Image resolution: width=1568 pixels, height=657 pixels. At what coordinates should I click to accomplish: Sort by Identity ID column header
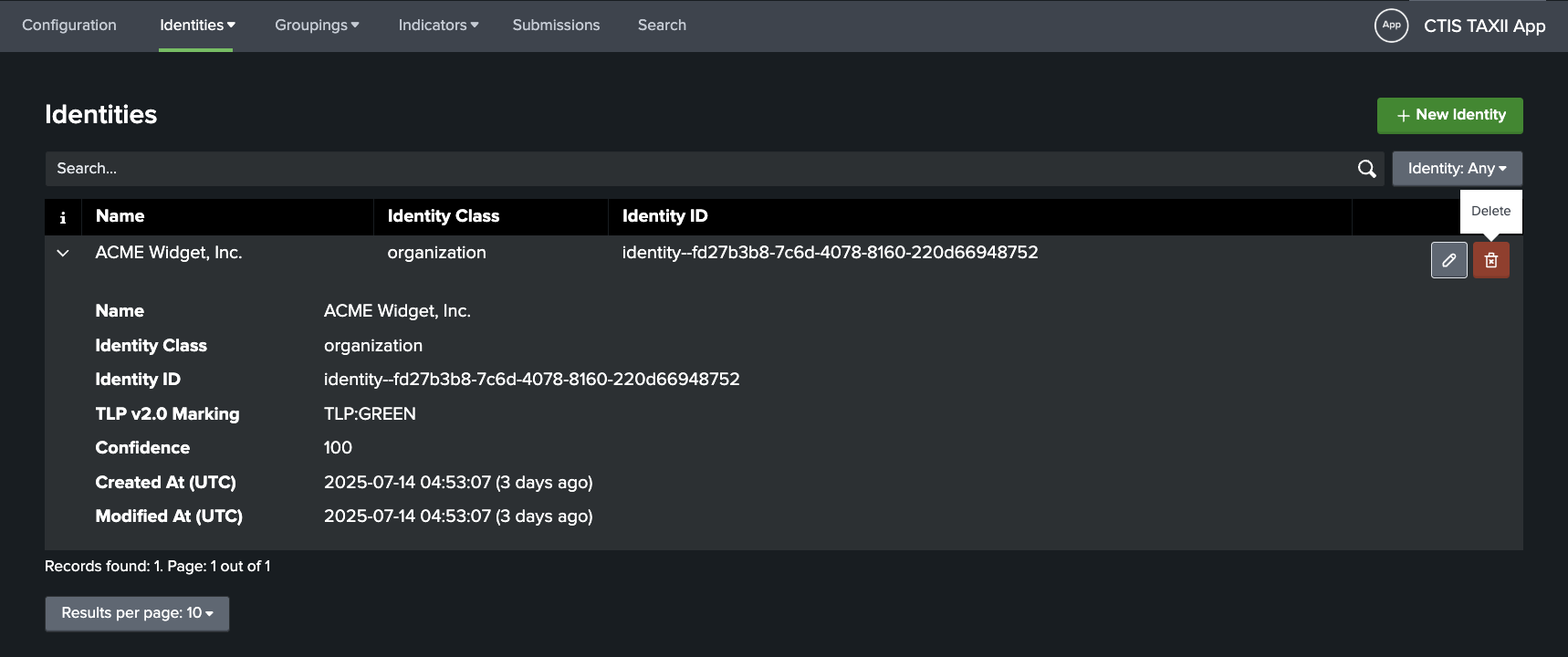click(664, 216)
